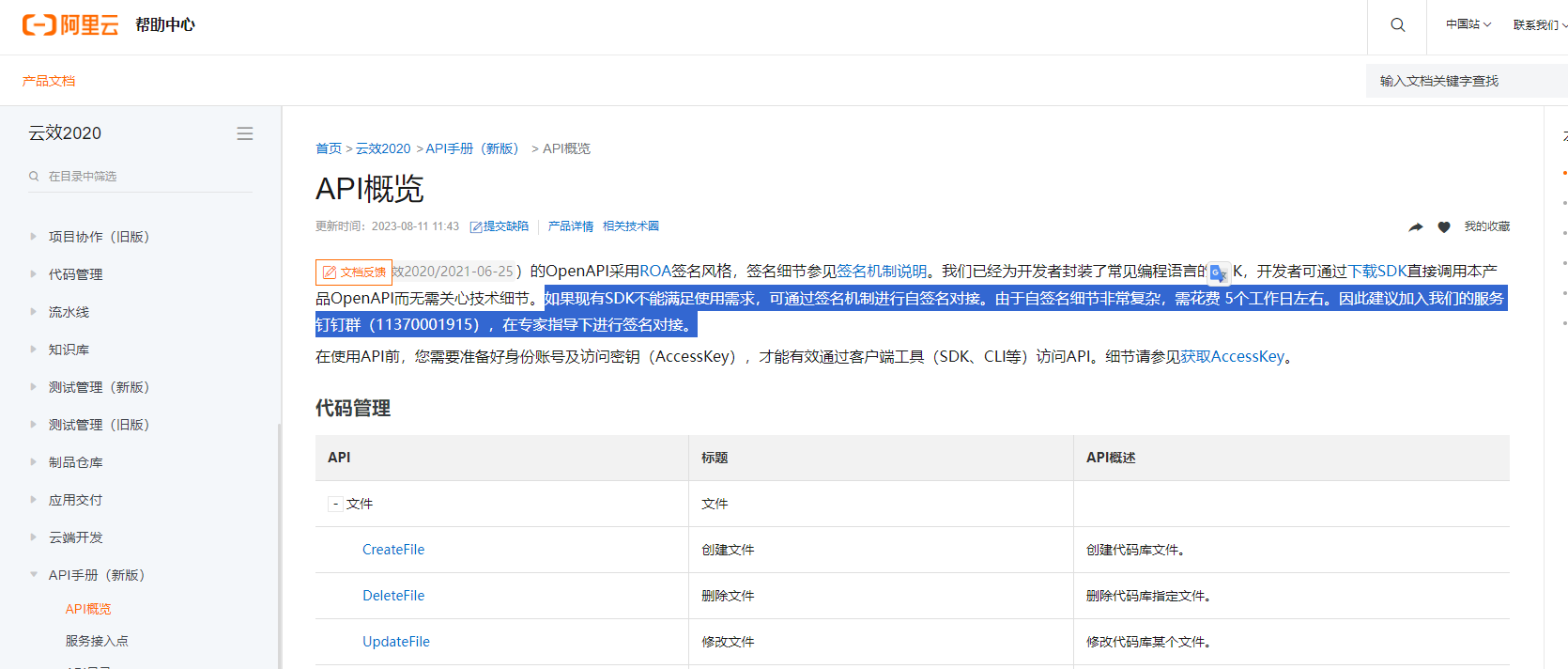
Task: Open 我的收藏
Action: [1487, 226]
